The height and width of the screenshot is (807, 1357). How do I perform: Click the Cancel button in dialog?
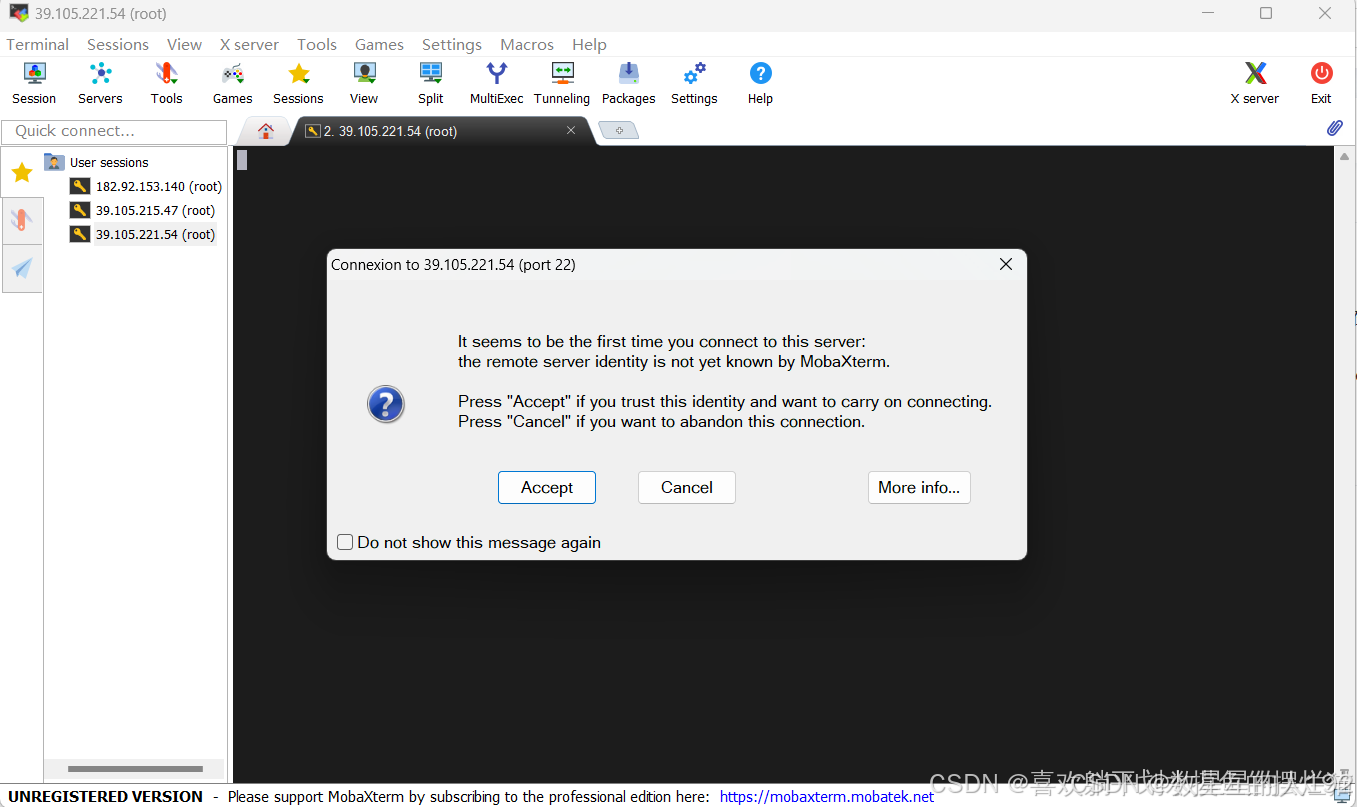tap(687, 487)
